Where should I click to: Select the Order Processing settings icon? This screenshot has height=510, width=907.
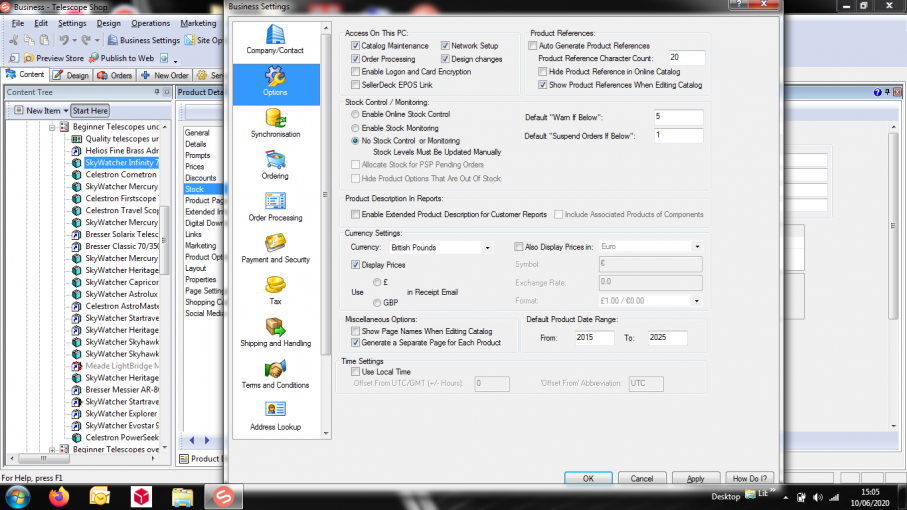[x=275, y=203]
